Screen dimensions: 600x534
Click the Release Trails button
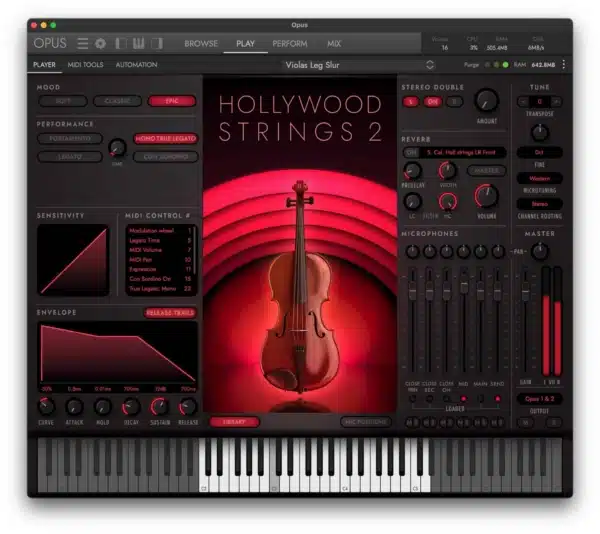170,313
